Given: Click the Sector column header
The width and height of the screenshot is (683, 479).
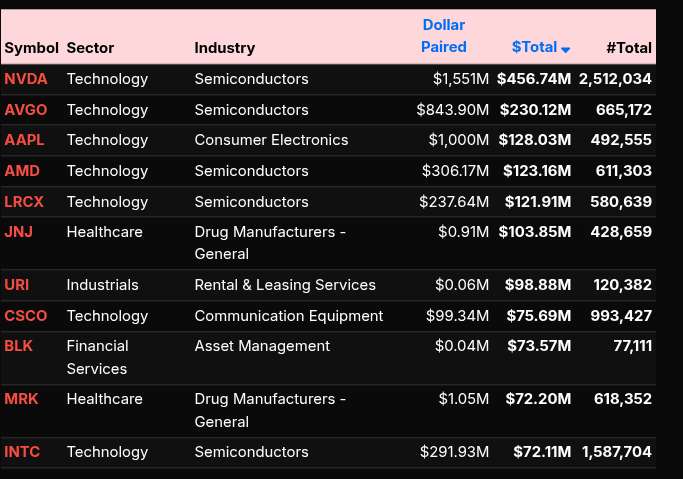Looking at the screenshot, I should click(x=90, y=48).
